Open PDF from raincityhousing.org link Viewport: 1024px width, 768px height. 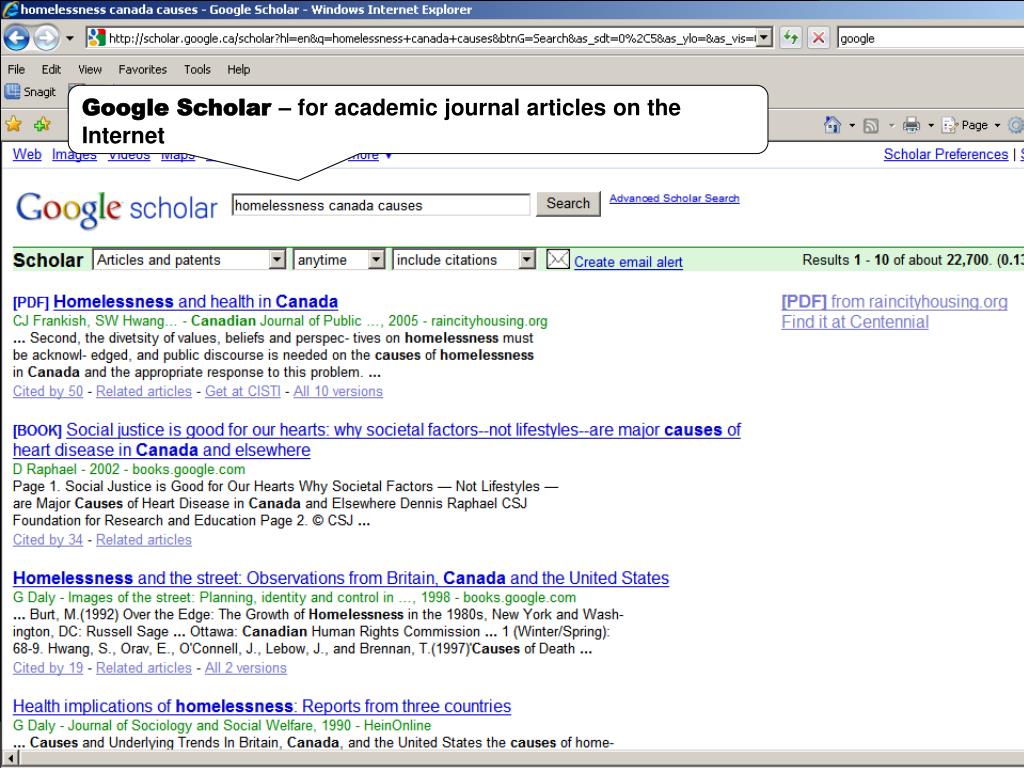[x=894, y=302]
